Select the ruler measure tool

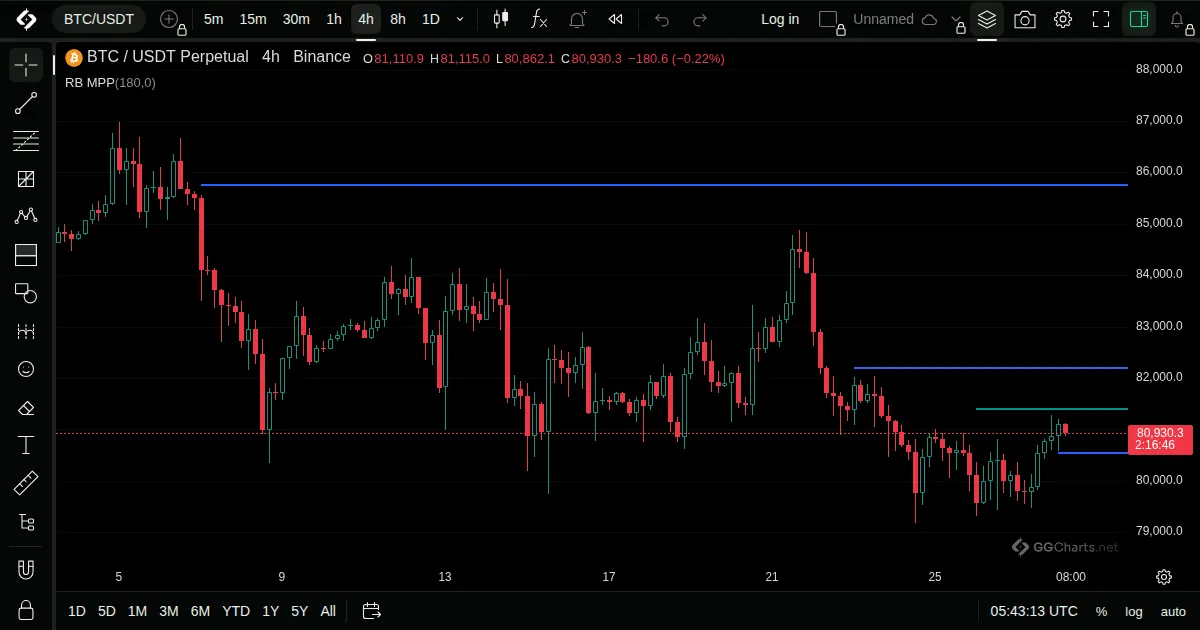tap(26, 484)
